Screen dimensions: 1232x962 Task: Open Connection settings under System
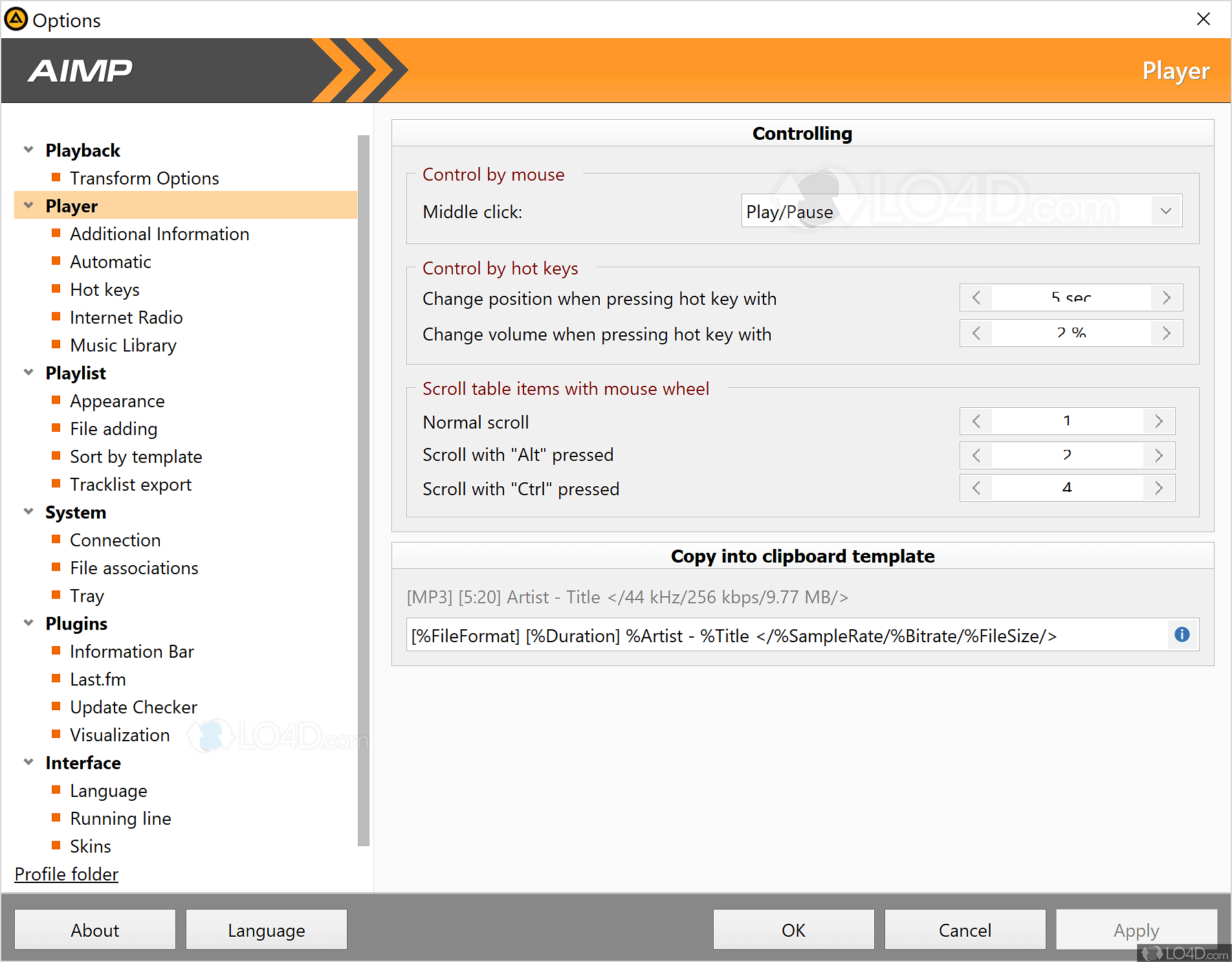coord(115,540)
